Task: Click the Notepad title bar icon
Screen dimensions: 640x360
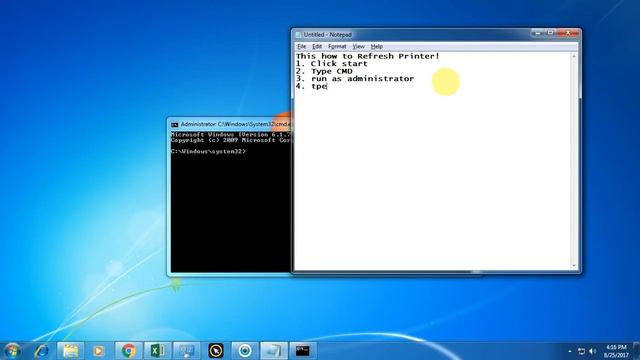Action: [298, 35]
